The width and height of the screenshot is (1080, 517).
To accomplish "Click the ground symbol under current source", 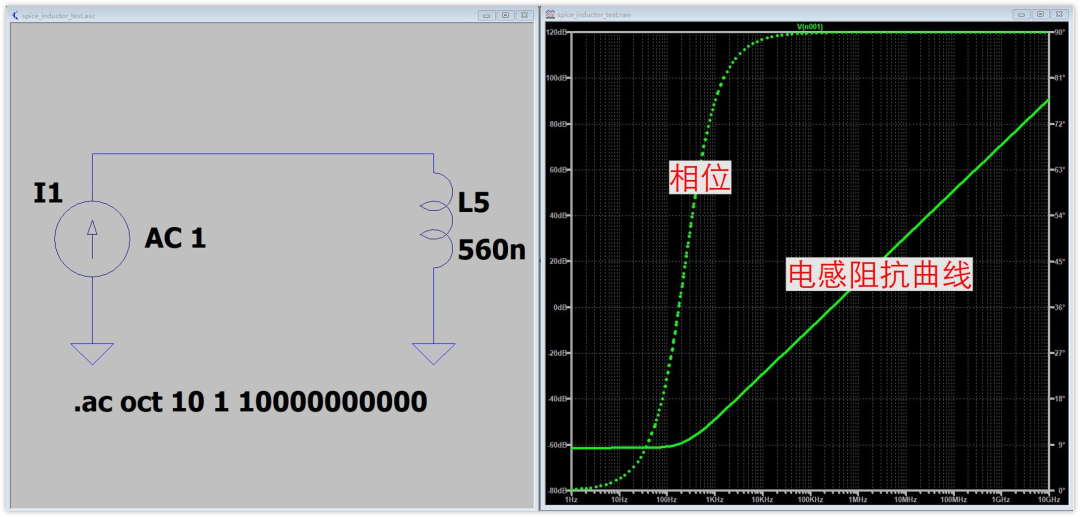I will [x=92, y=353].
